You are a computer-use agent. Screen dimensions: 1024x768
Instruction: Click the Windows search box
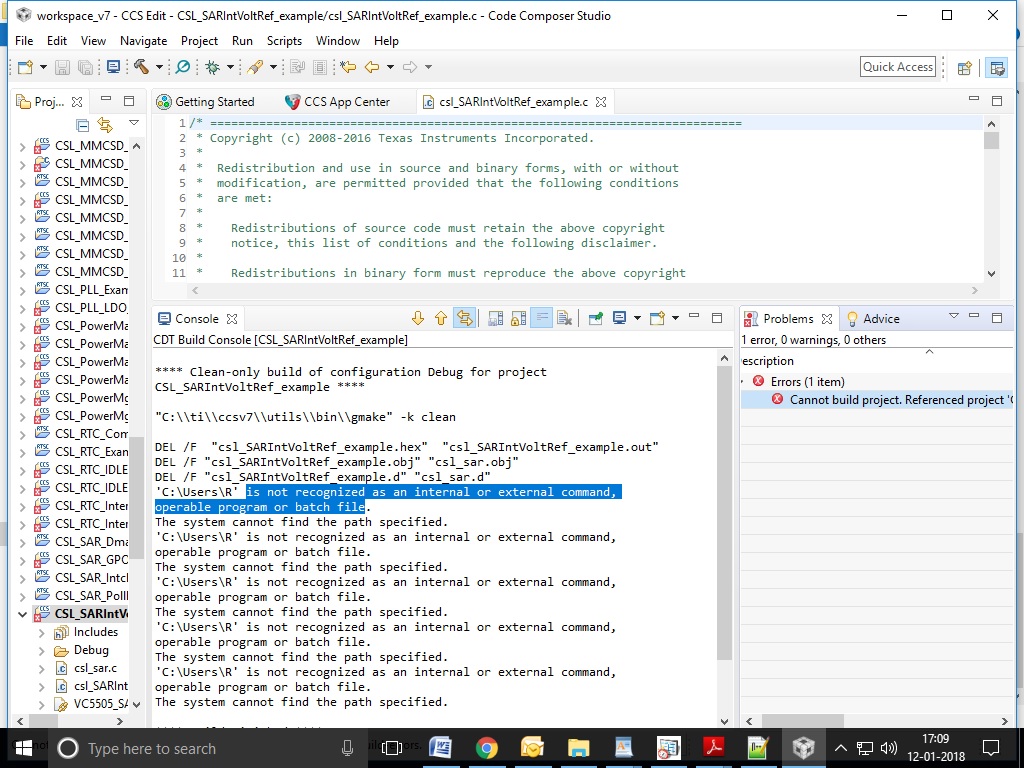click(x=209, y=748)
